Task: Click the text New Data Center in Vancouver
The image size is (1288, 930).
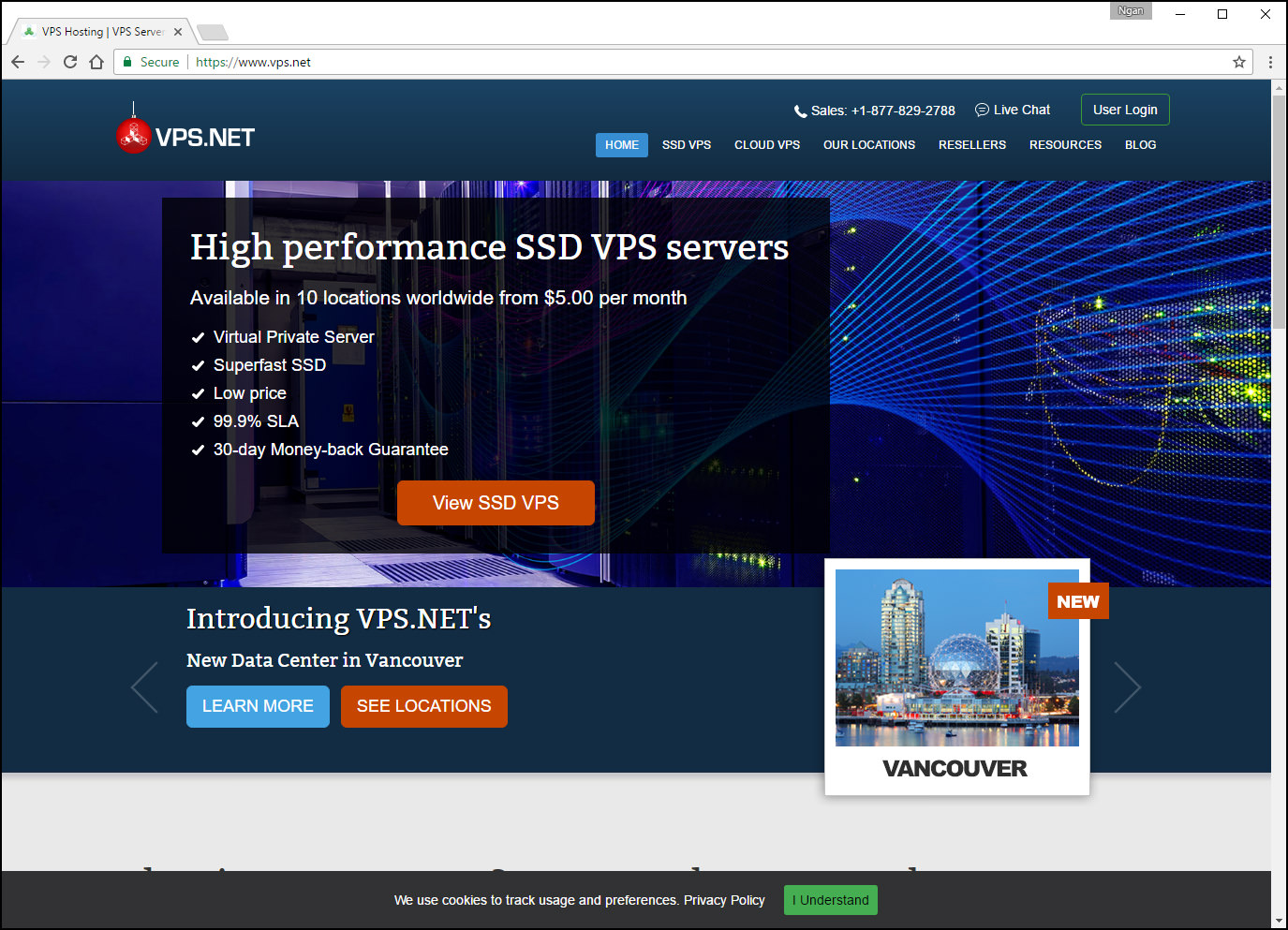Action: [324, 660]
